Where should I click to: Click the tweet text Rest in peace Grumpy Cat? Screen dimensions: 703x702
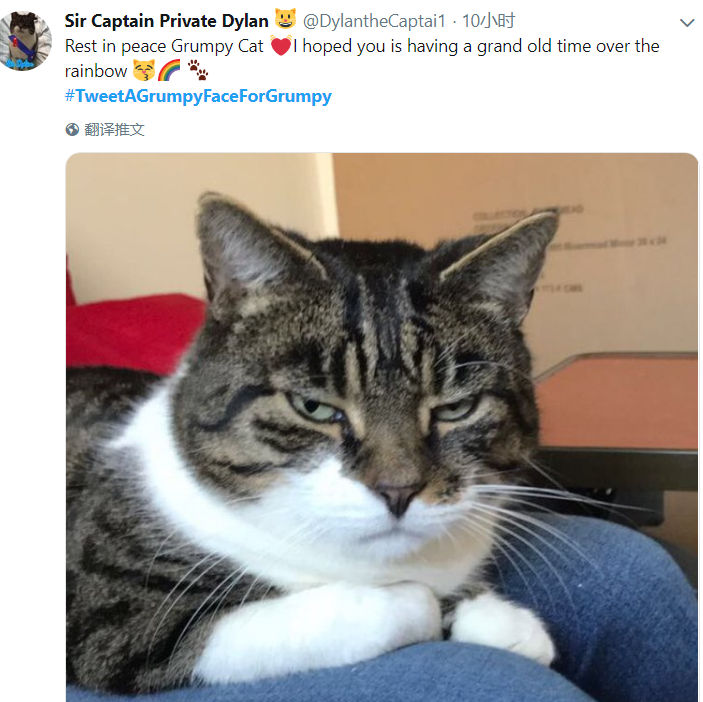pyautogui.click(x=164, y=46)
